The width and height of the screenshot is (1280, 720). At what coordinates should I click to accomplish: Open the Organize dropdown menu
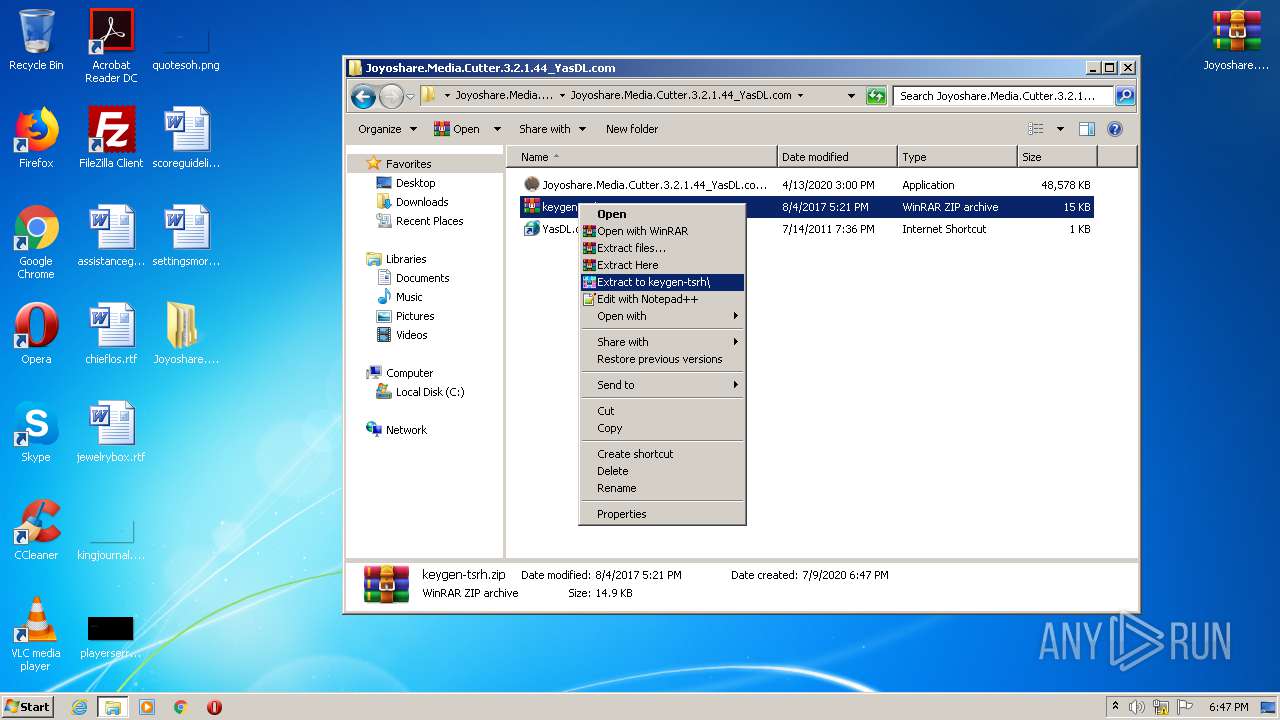387,129
